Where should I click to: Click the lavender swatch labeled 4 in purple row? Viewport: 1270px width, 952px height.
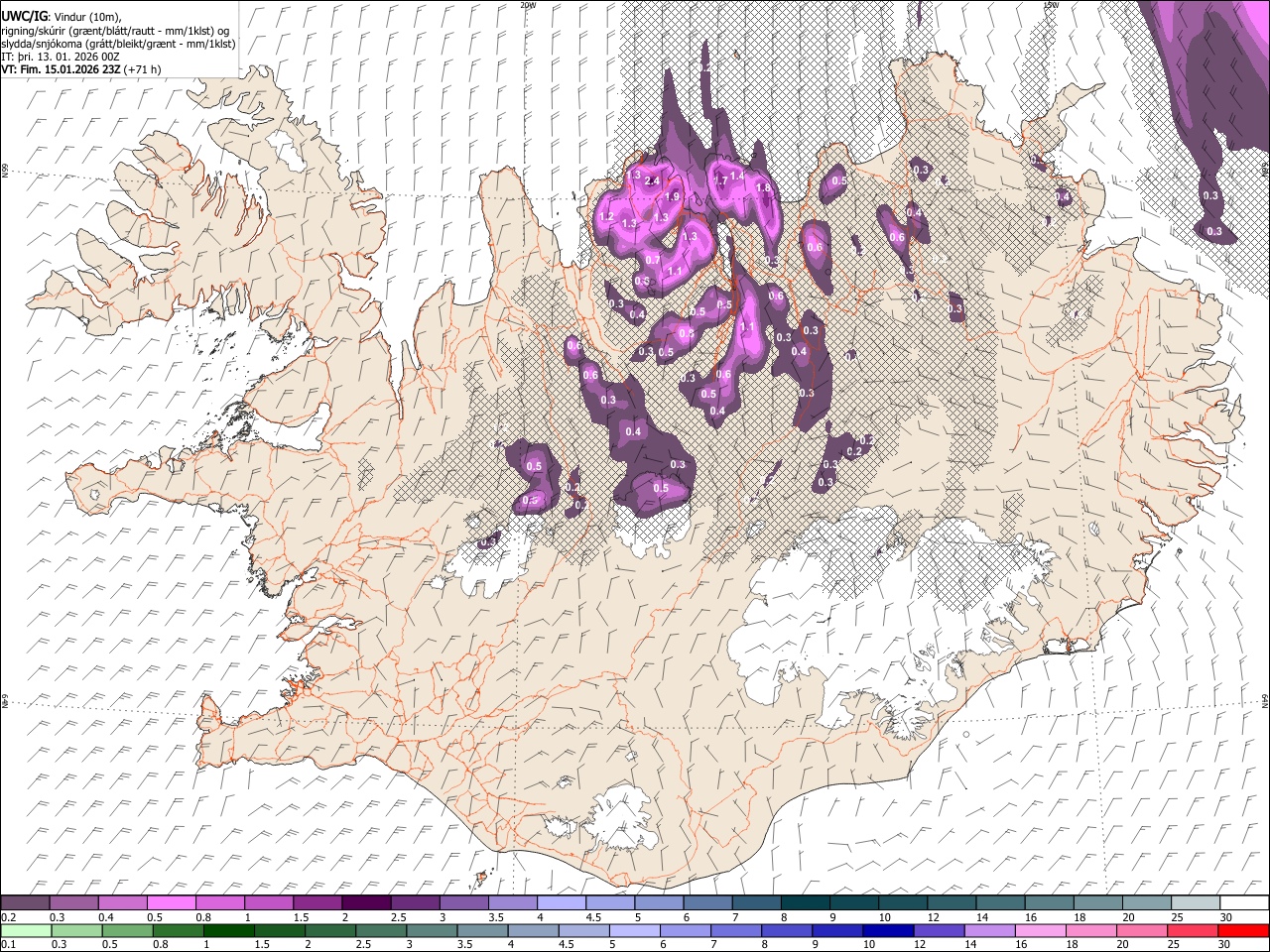click(560, 902)
